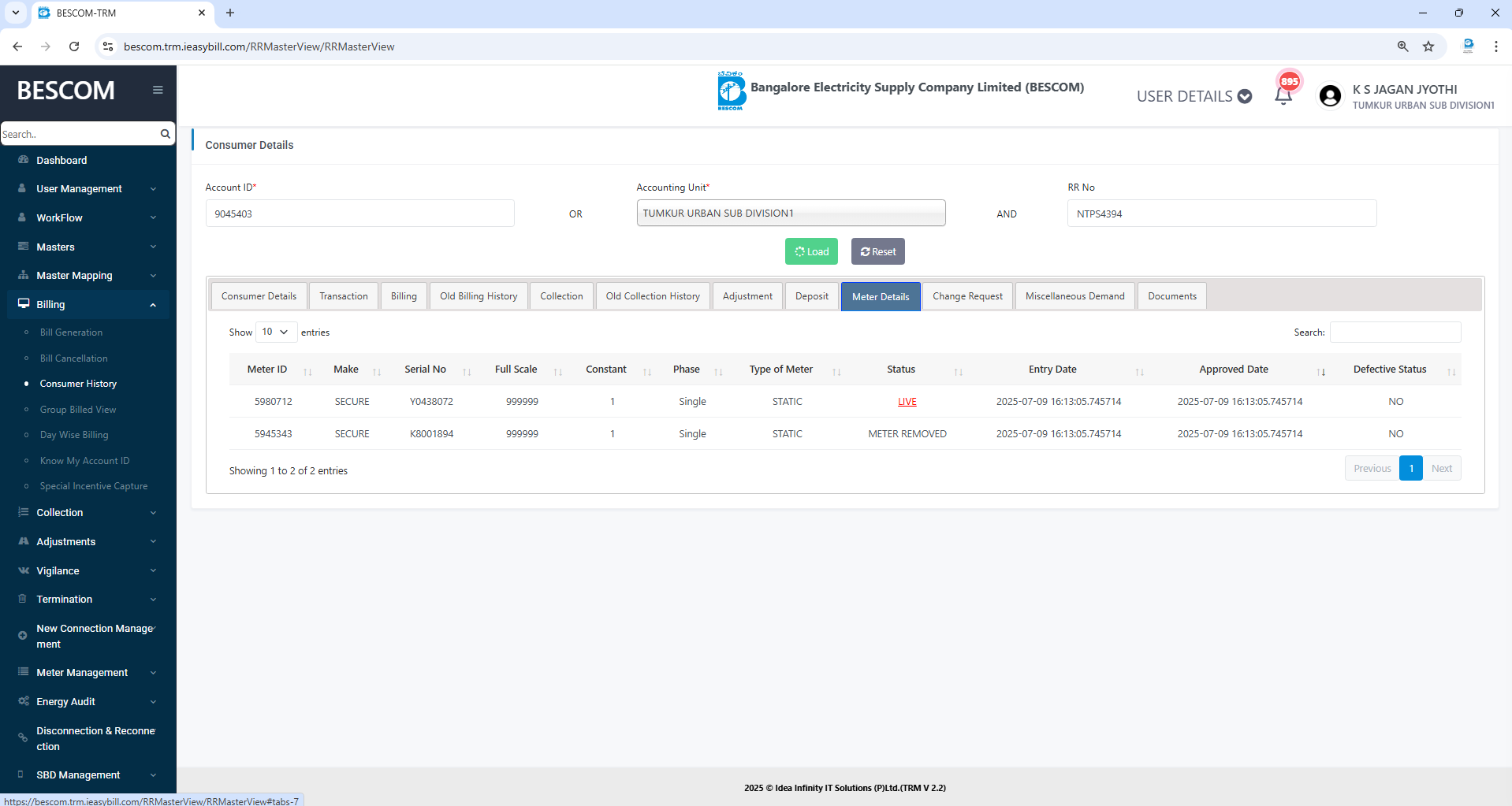
Task: Sort table by Approved Date column
Action: pyautogui.click(x=1234, y=370)
